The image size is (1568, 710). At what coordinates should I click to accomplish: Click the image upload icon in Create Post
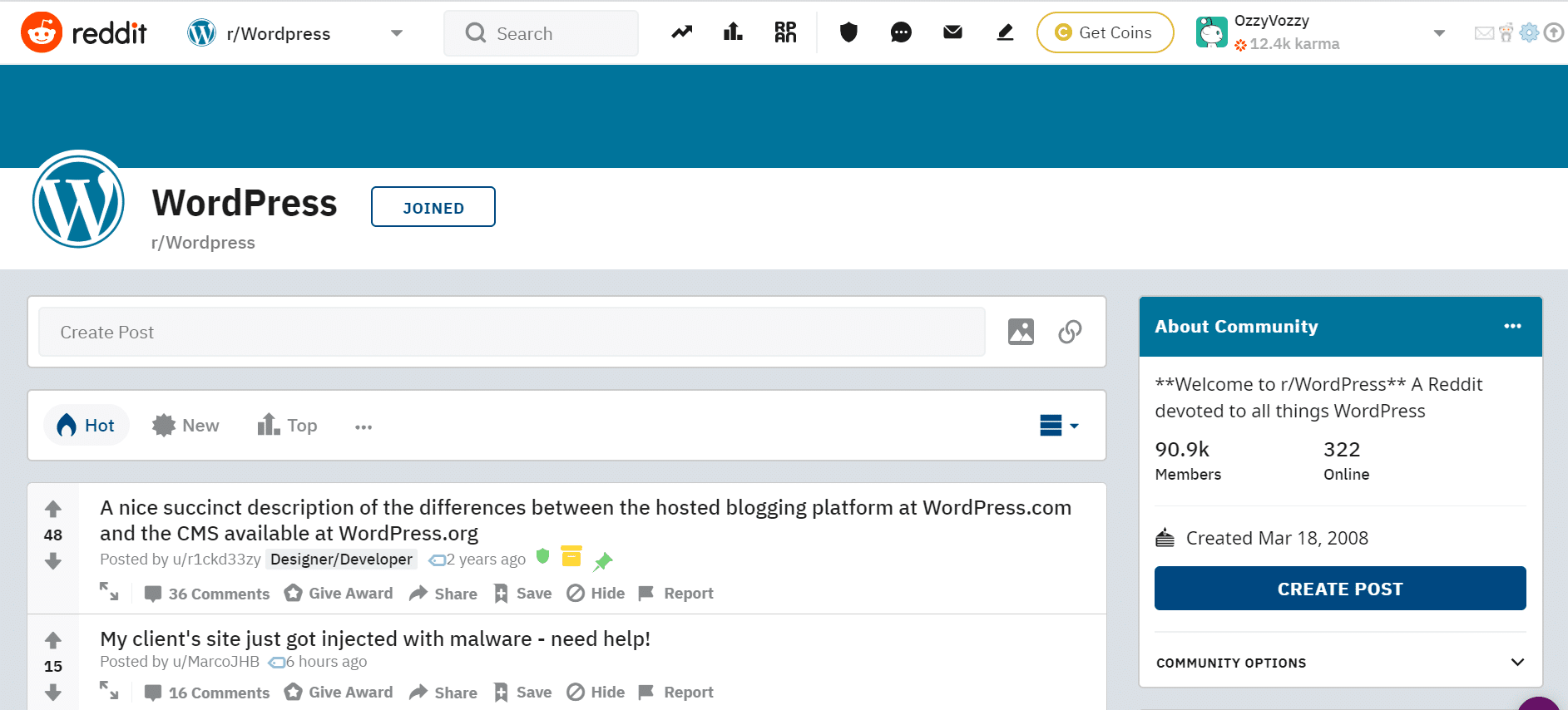coord(1021,332)
